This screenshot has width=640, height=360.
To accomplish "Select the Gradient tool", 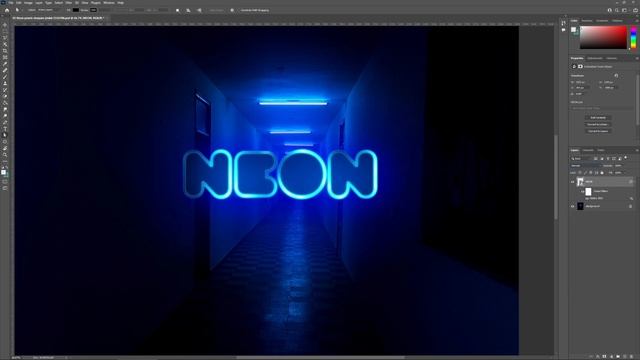I will coord(5,103).
